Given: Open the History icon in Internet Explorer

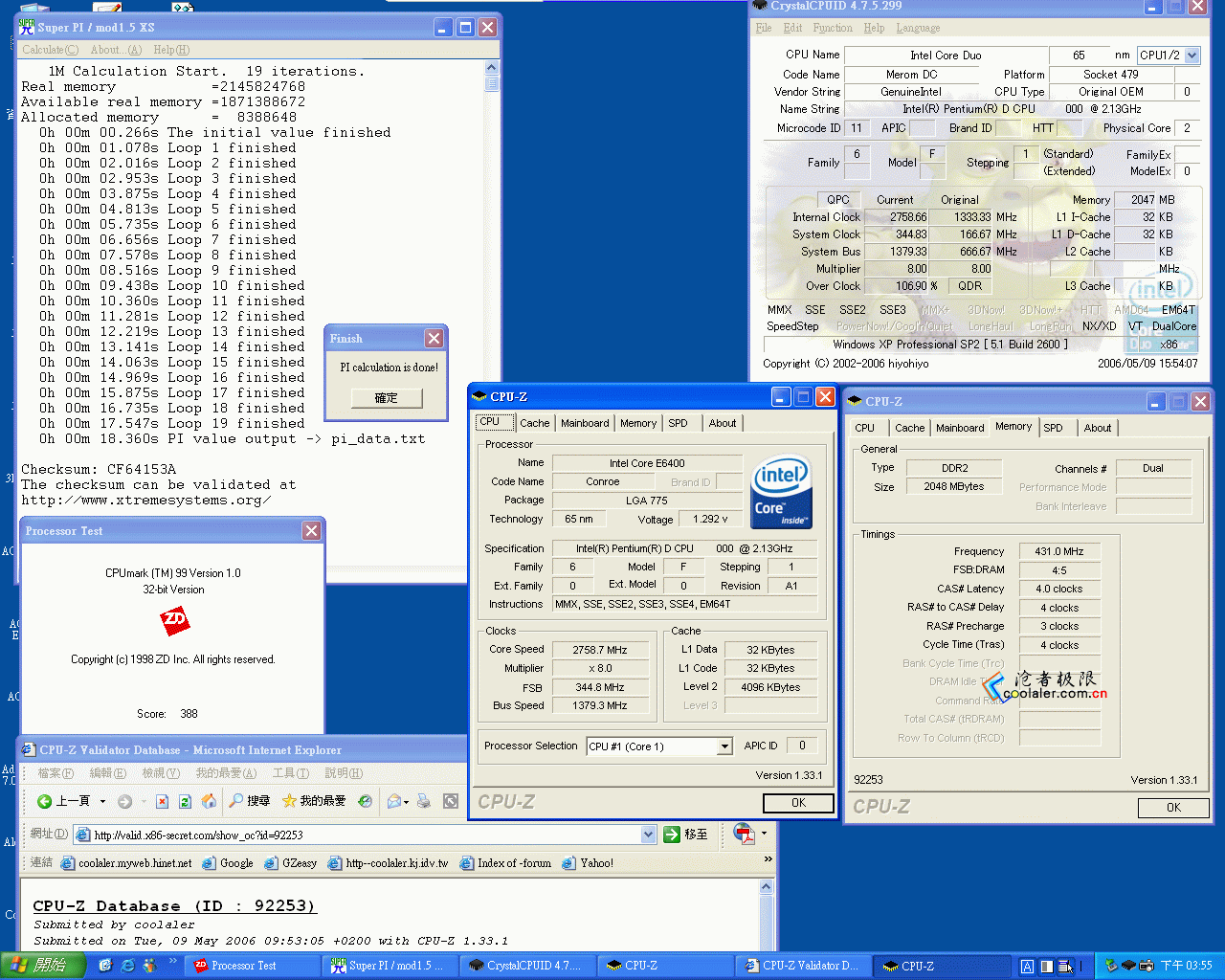Looking at the screenshot, I should pos(365,801).
